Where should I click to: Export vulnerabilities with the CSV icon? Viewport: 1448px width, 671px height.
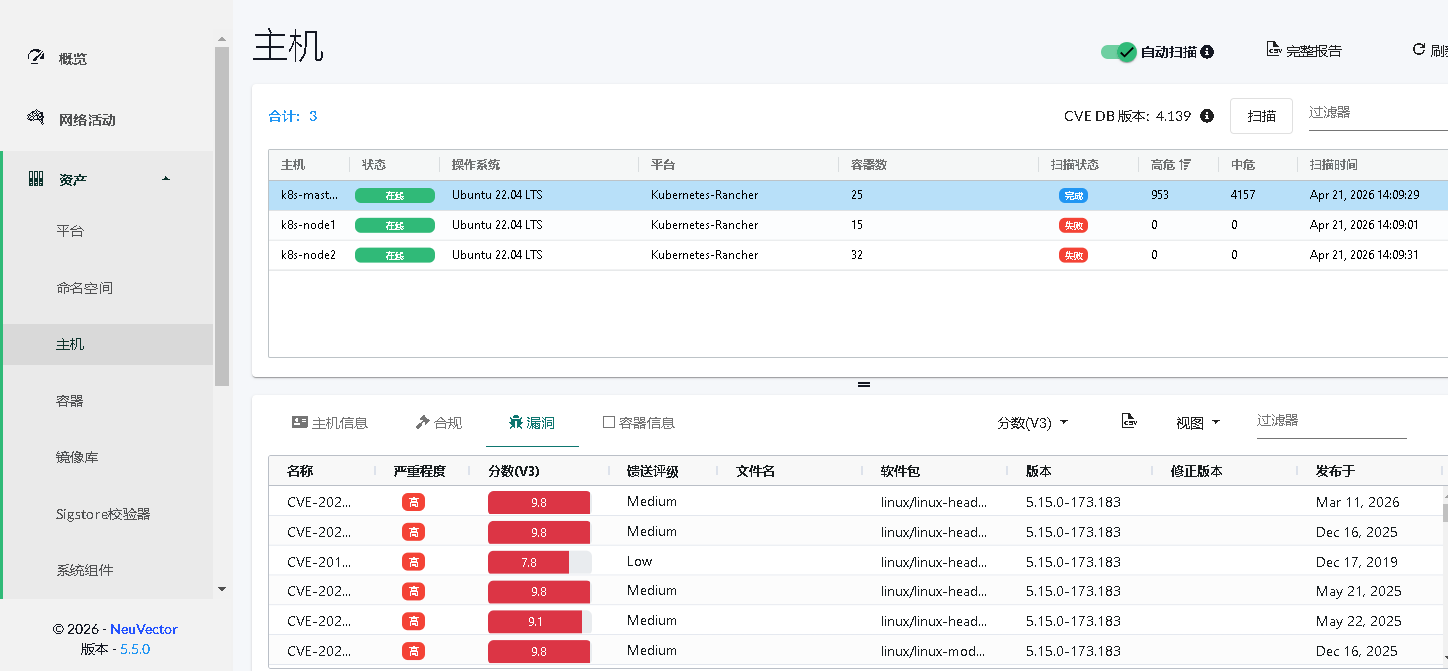tap(1129, 422)
